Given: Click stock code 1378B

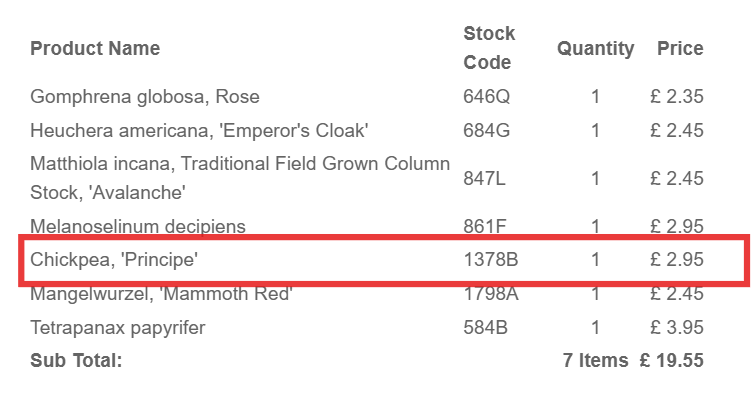Looking at the screenshot, I should (x=491, y=260).
